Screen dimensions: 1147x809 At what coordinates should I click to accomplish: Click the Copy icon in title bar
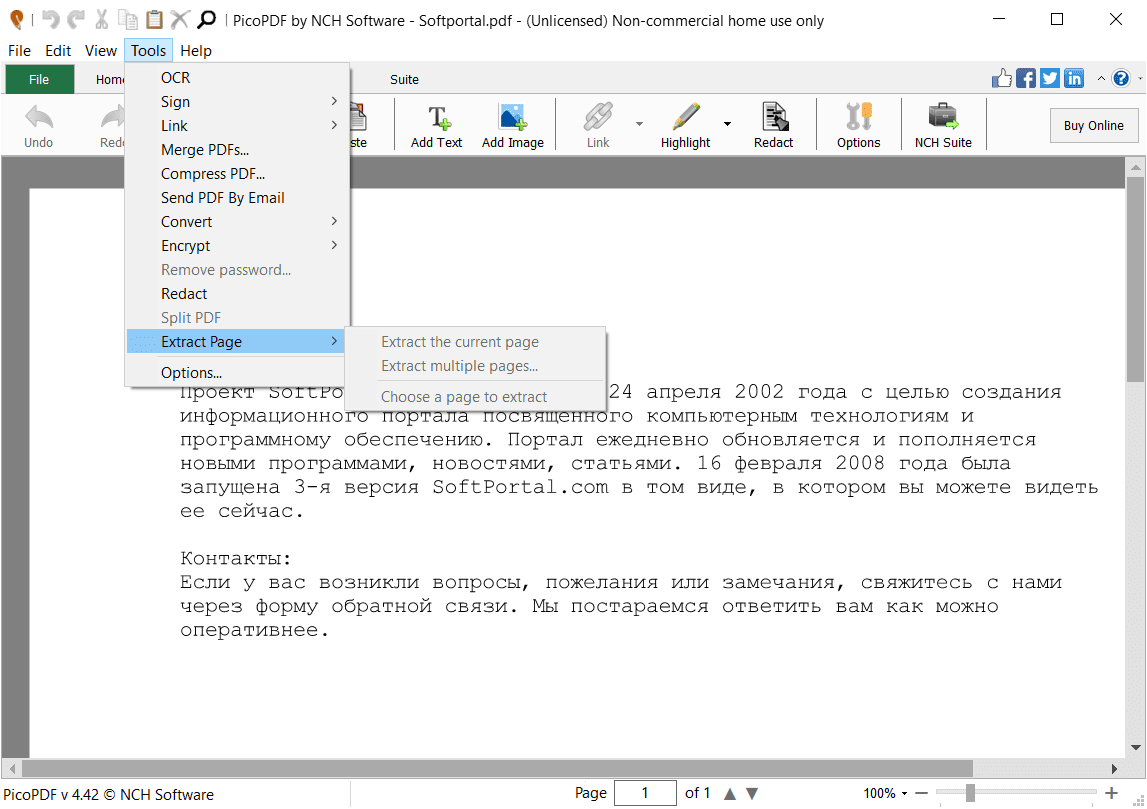[x=128, y=19]
